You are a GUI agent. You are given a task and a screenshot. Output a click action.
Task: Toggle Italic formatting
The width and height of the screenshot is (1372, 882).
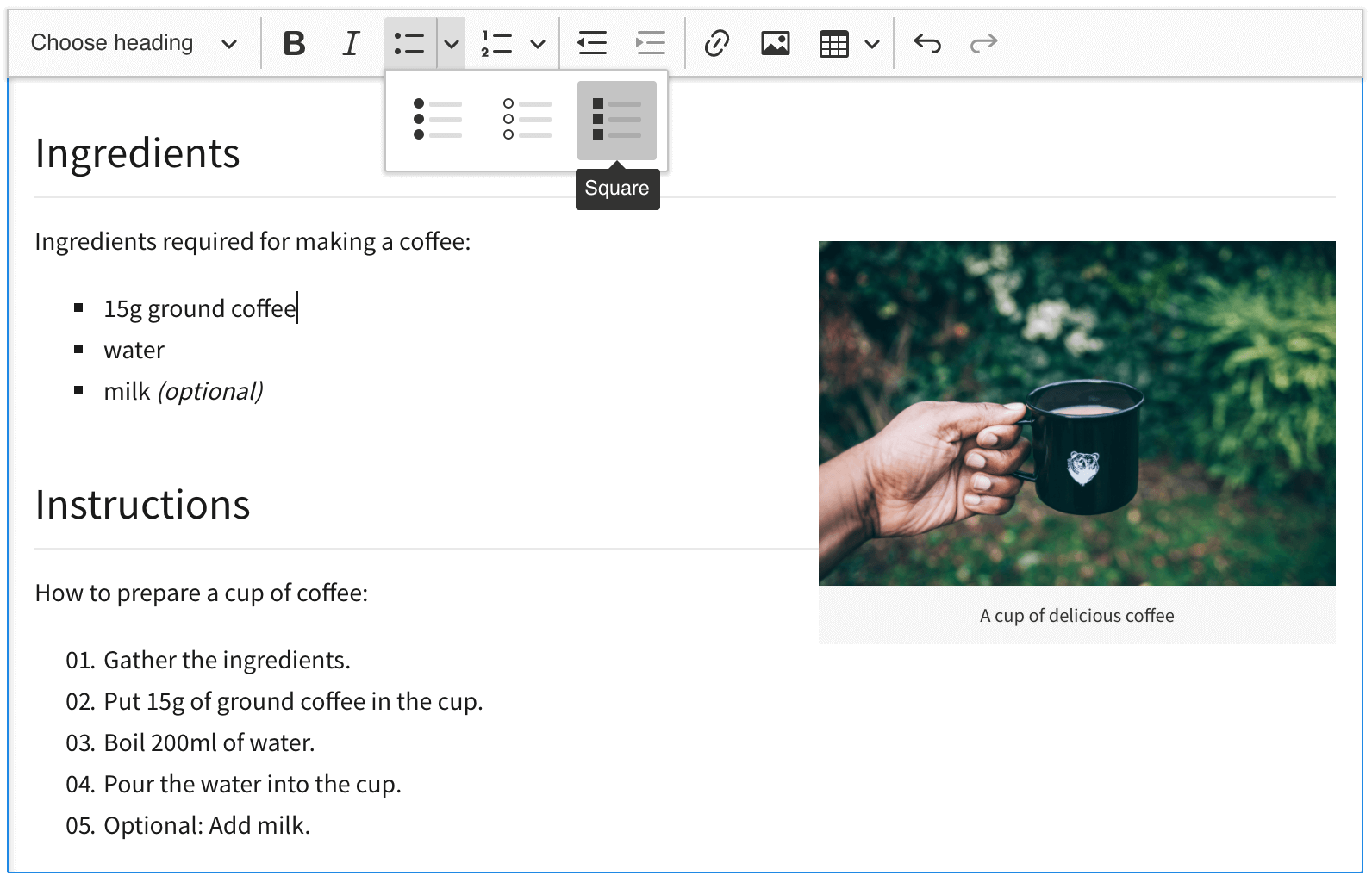click(x=351, y=43)
